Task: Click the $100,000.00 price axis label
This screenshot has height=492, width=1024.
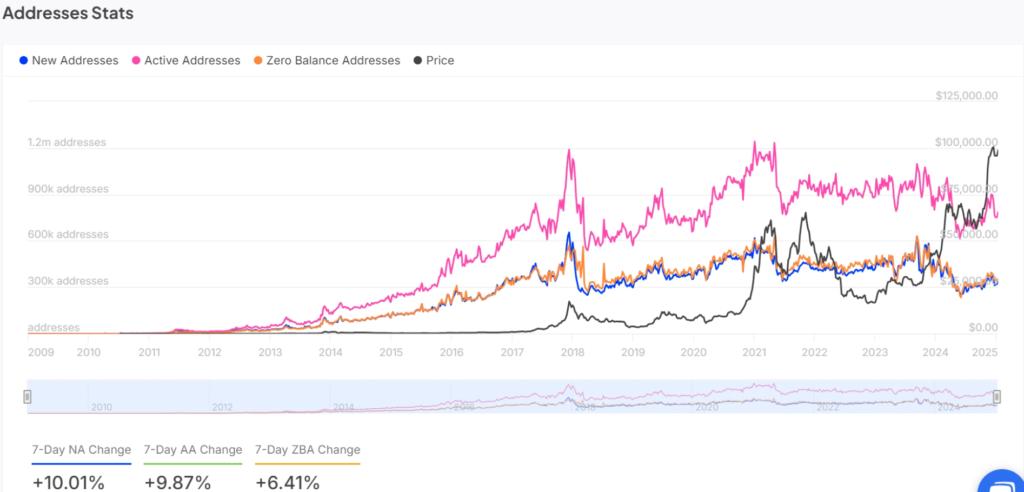Action: coord(966,142)
